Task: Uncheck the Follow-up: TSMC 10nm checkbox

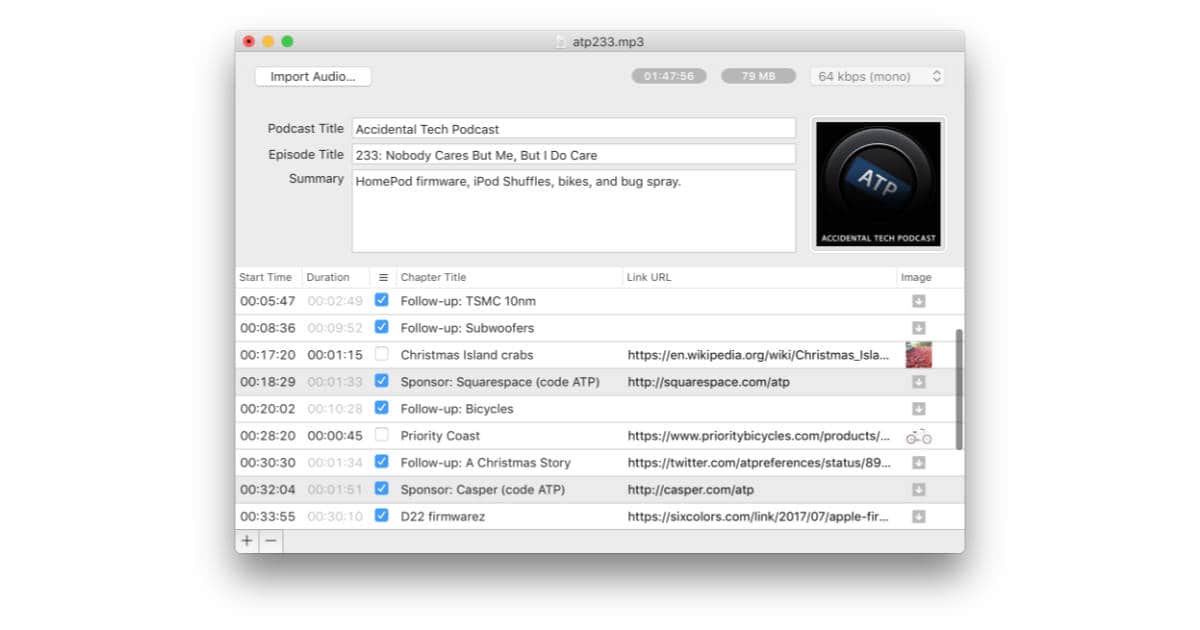Action: (381, 300)
